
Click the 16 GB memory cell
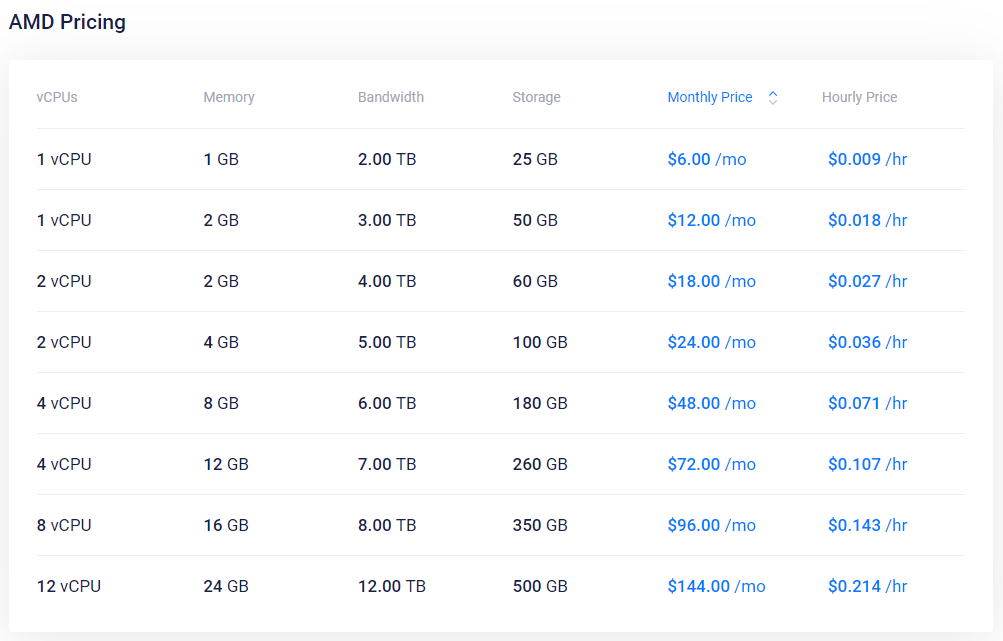226,525
